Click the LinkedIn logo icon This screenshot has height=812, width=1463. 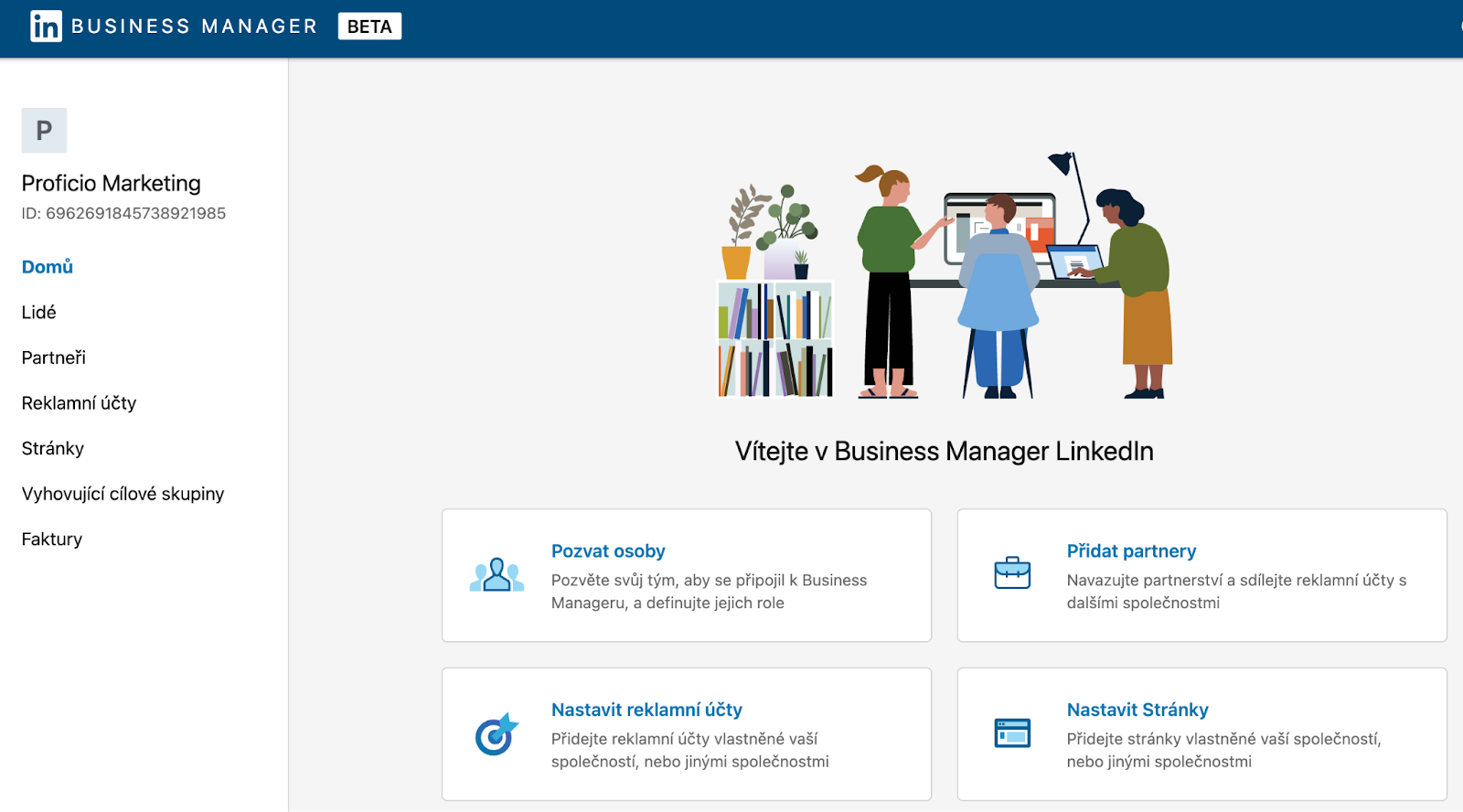(46, 27)
